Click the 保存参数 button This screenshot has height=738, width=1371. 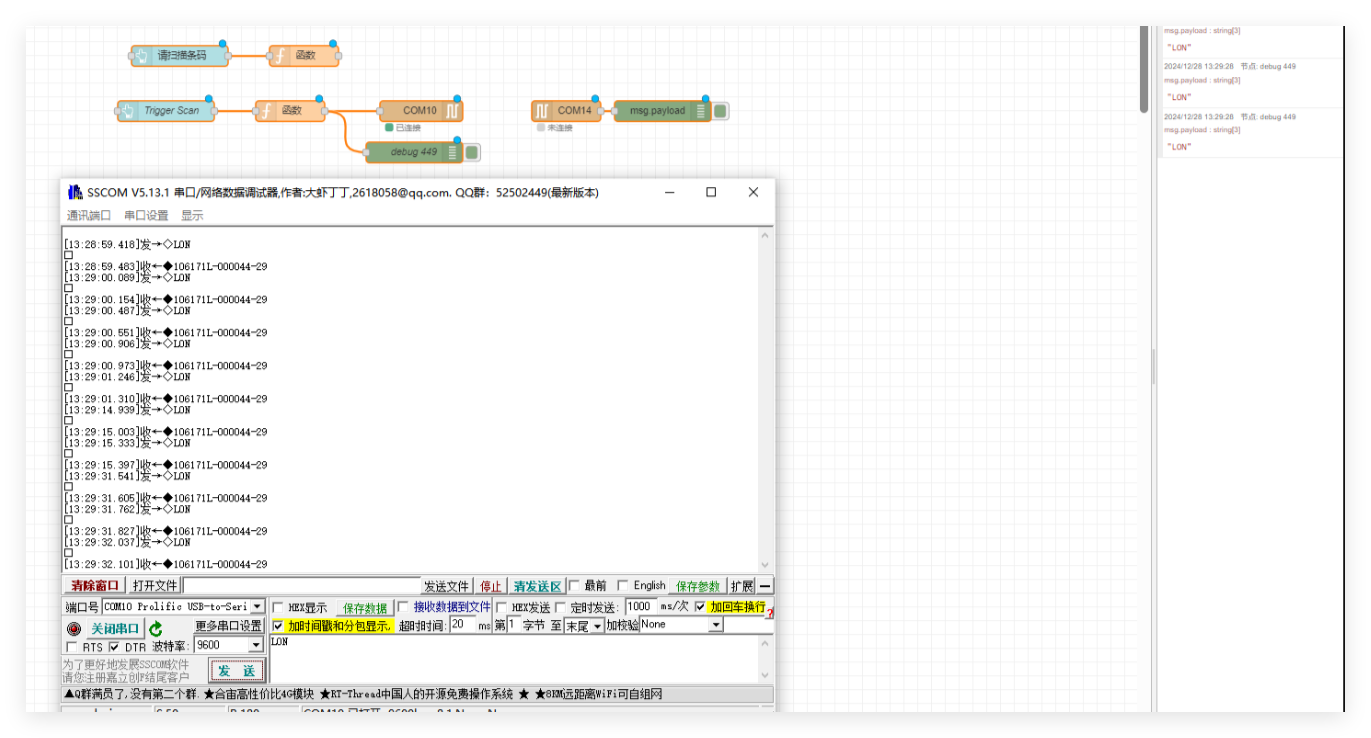coord(698,586)
